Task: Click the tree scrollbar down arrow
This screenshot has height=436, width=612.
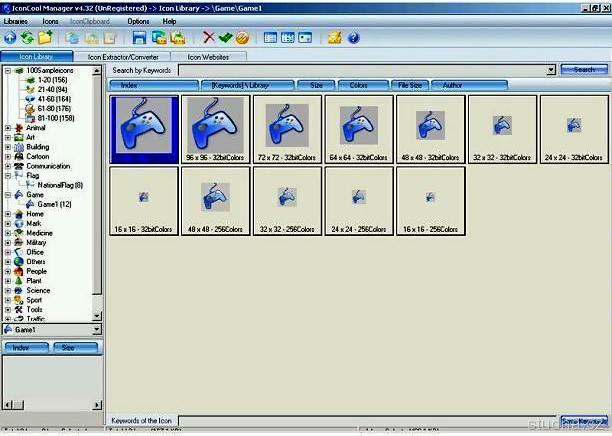Action: (97, 316)
